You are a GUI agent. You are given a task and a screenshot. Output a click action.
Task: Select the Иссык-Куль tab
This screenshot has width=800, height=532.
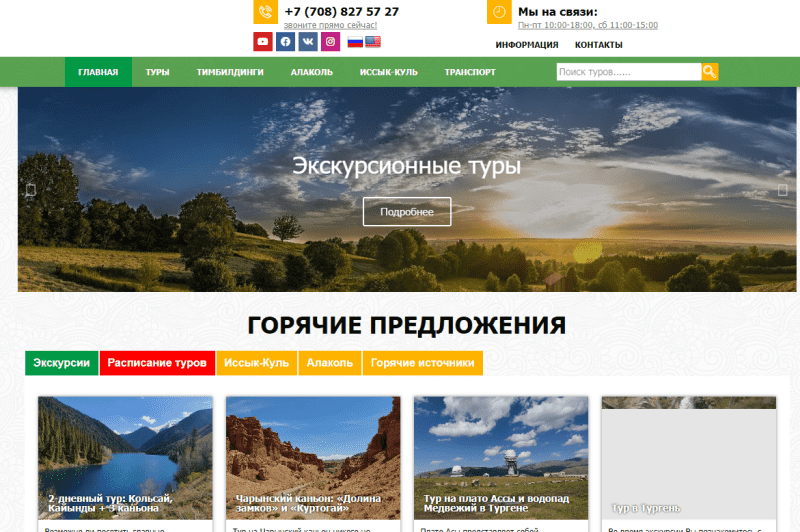257,363
